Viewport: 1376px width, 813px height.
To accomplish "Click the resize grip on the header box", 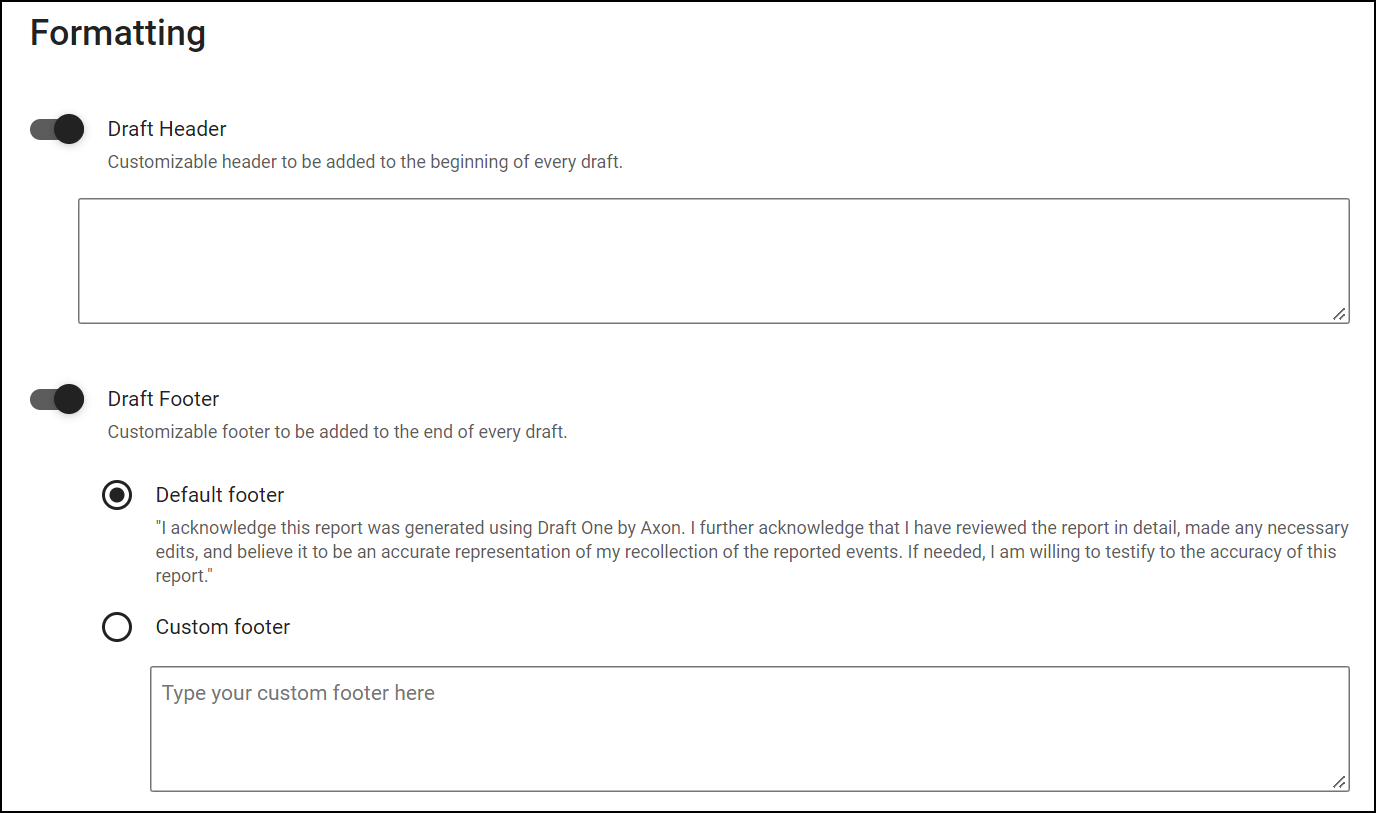I will (1340, 315).
